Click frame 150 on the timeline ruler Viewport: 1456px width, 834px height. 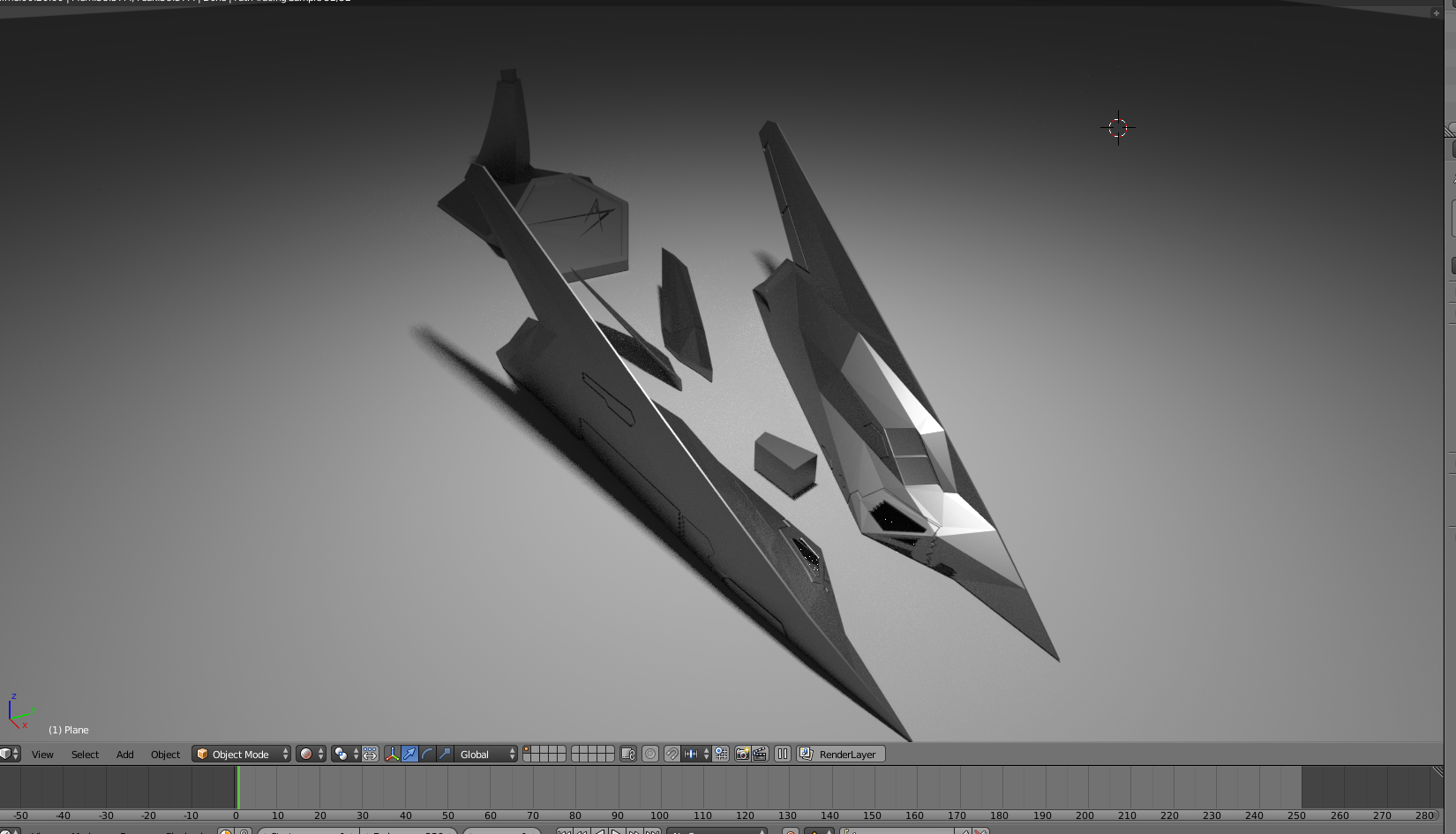click(x=872, y=815)
